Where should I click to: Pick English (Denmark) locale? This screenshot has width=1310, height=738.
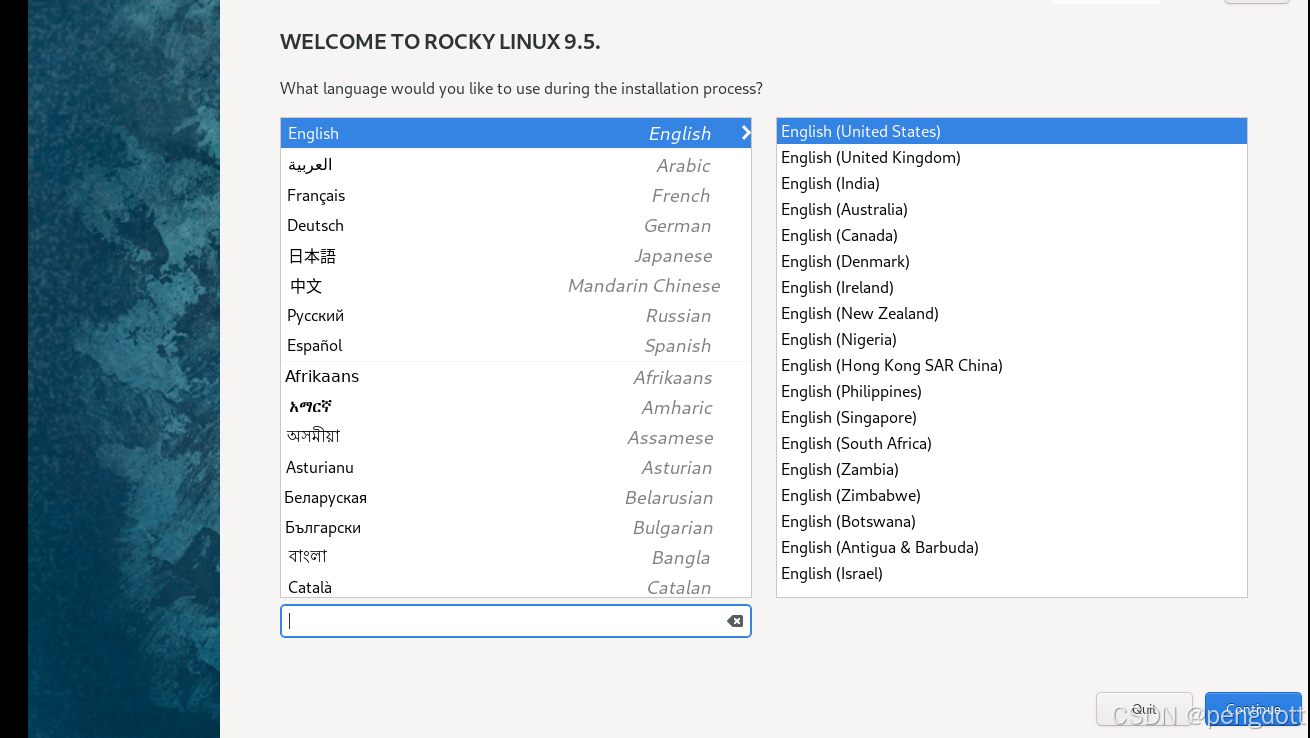[x=1012, y=261]
